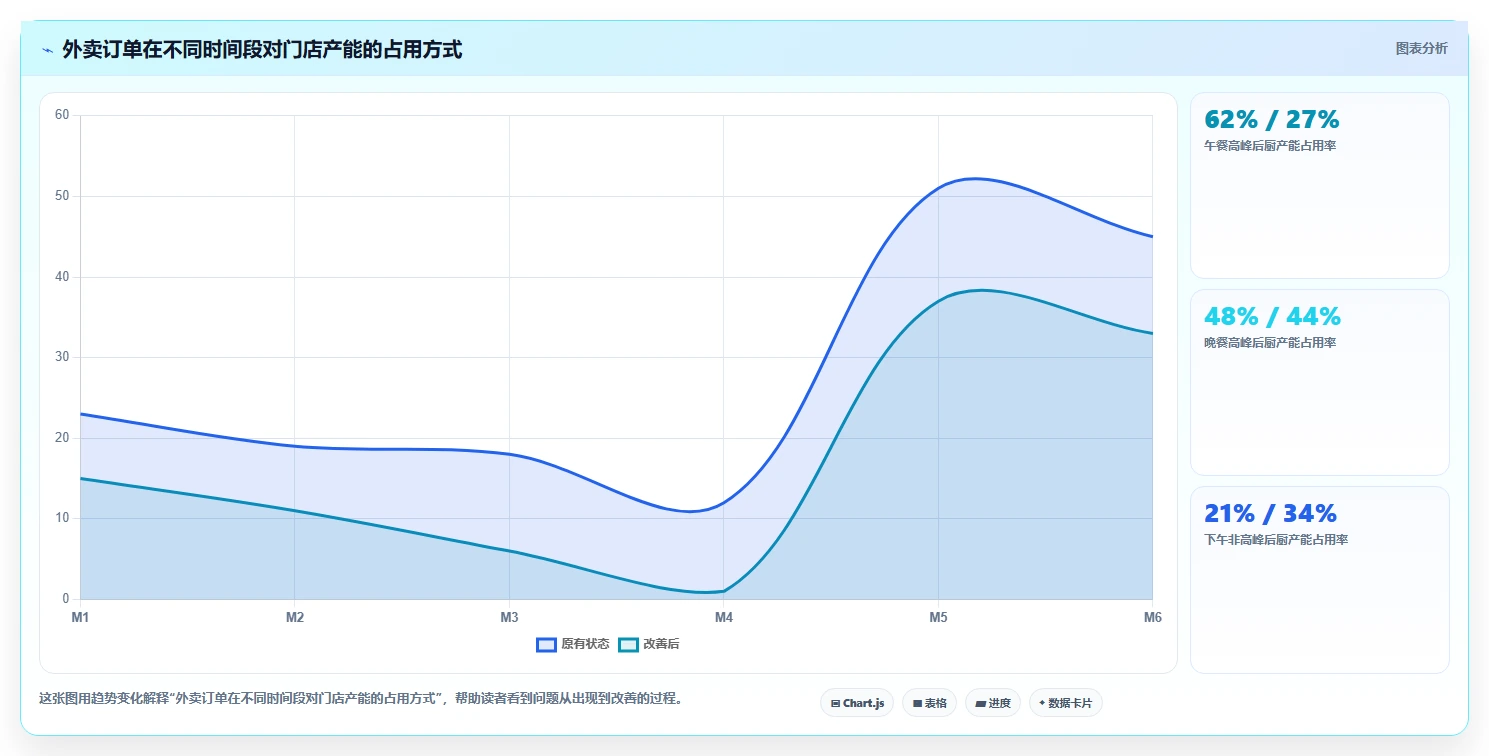Click the M2 x-axis label

point(295,617)
